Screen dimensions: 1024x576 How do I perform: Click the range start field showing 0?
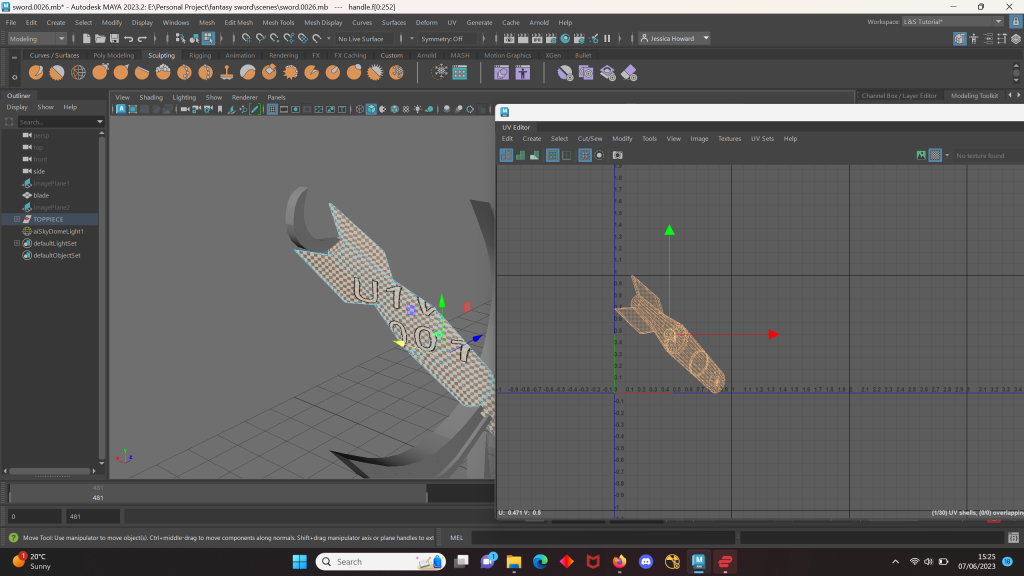coord(35,517)
